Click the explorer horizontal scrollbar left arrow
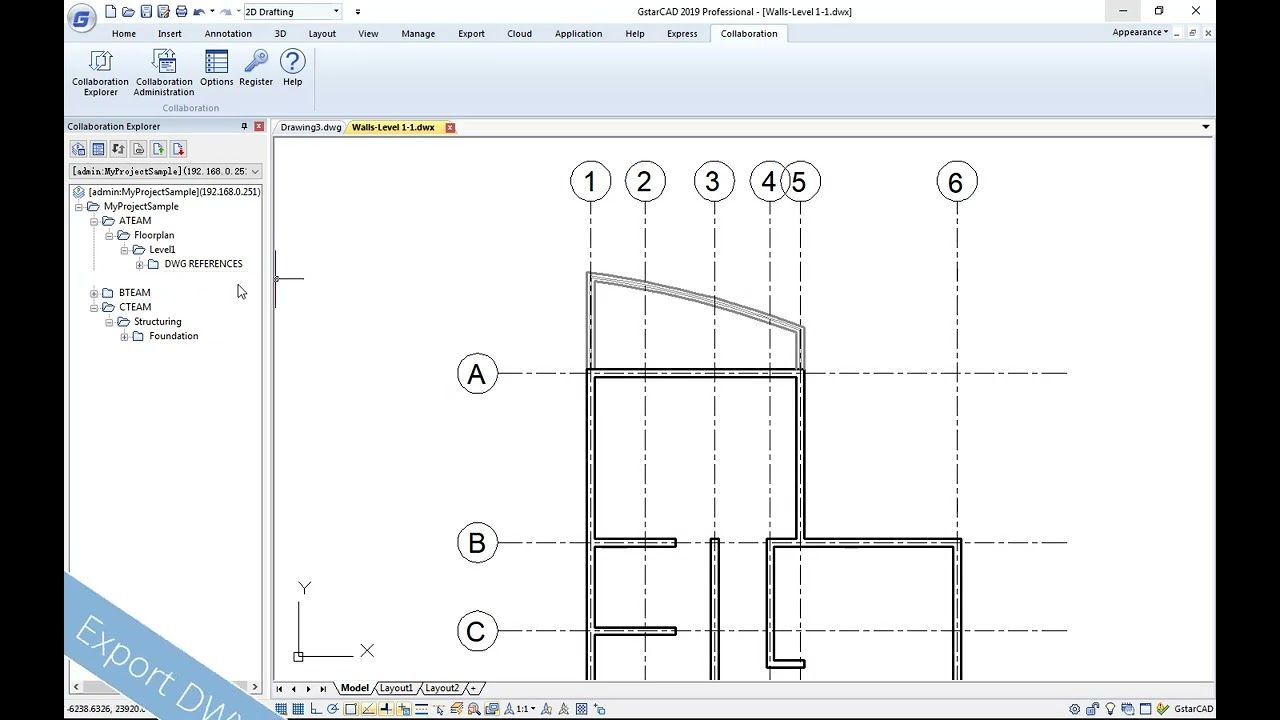This screenshot has height=720, width=1280. (x=75, y=687)
